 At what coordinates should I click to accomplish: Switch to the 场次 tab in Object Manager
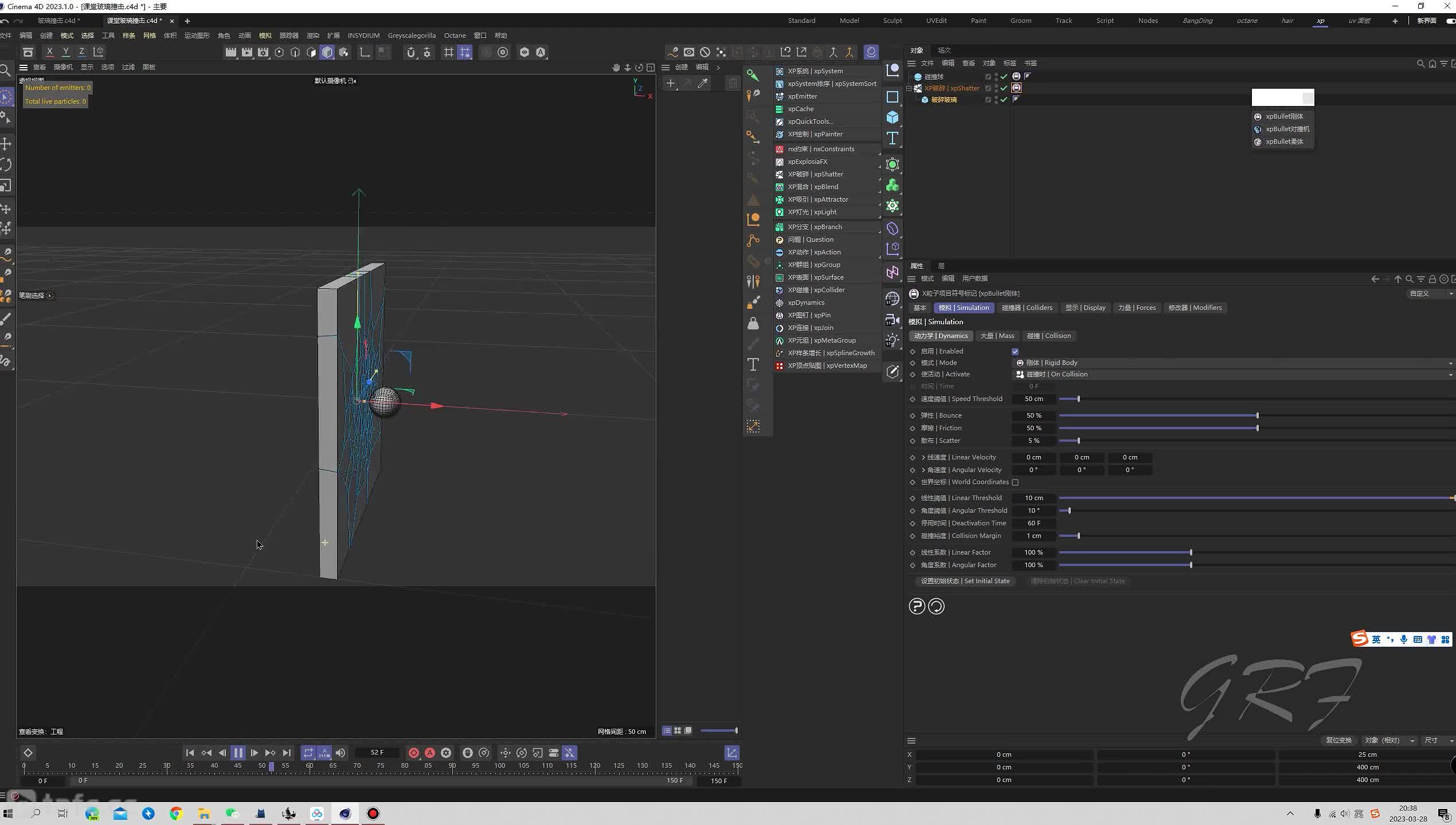(944, 50)
